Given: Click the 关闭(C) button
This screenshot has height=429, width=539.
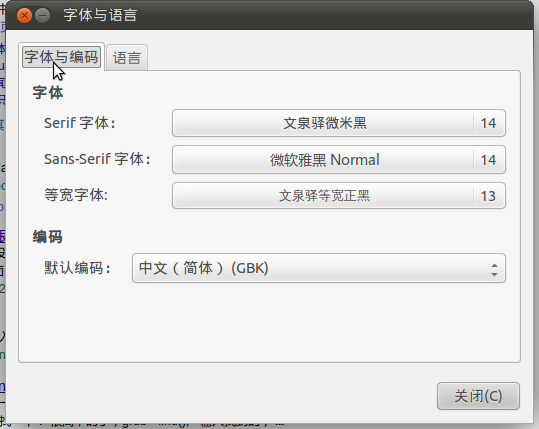Looking at the screenshot, I should coord(478,396).
